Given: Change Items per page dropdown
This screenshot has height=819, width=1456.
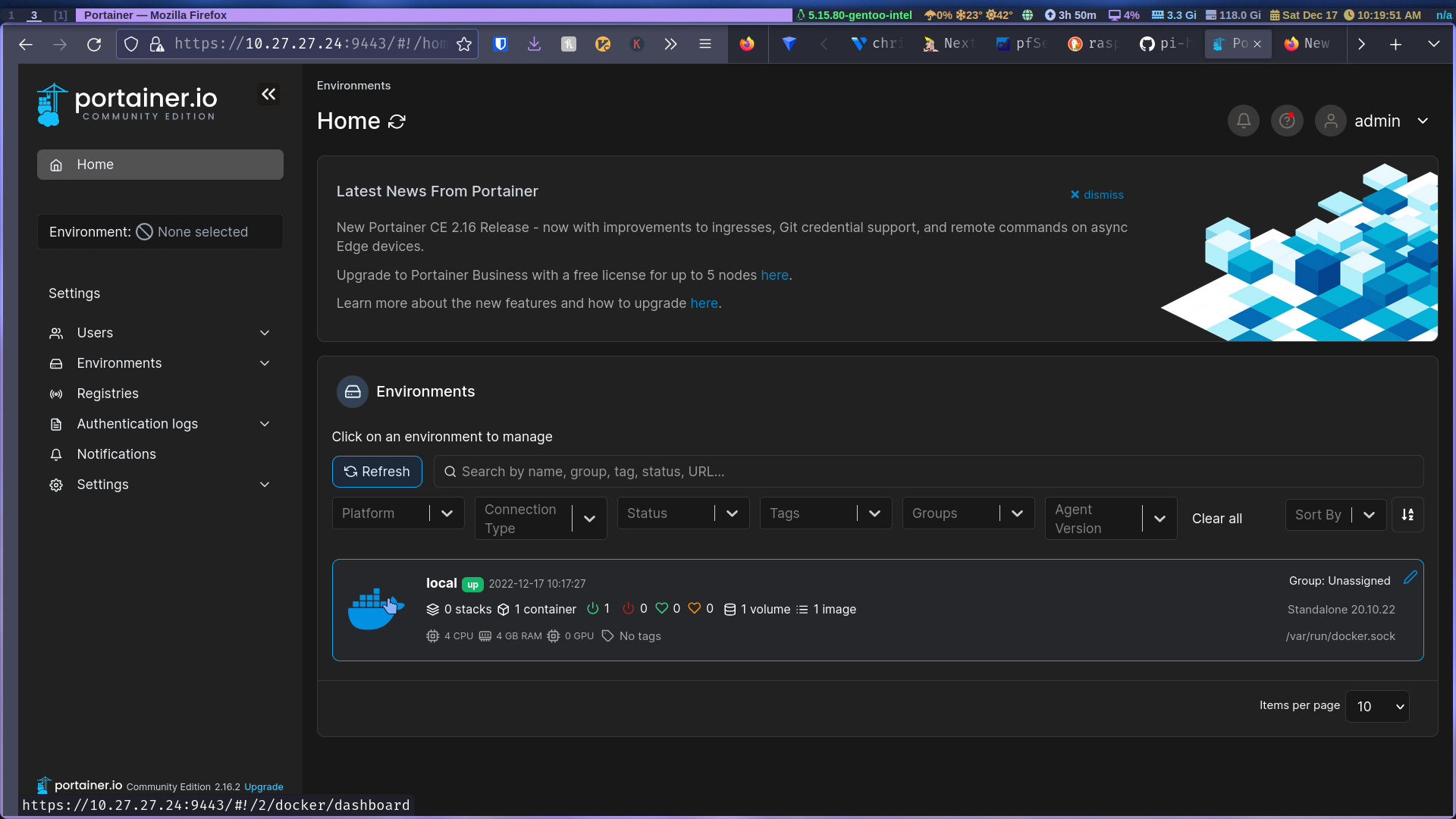Looking at the screenshot, I should [x=1377, y=706].
